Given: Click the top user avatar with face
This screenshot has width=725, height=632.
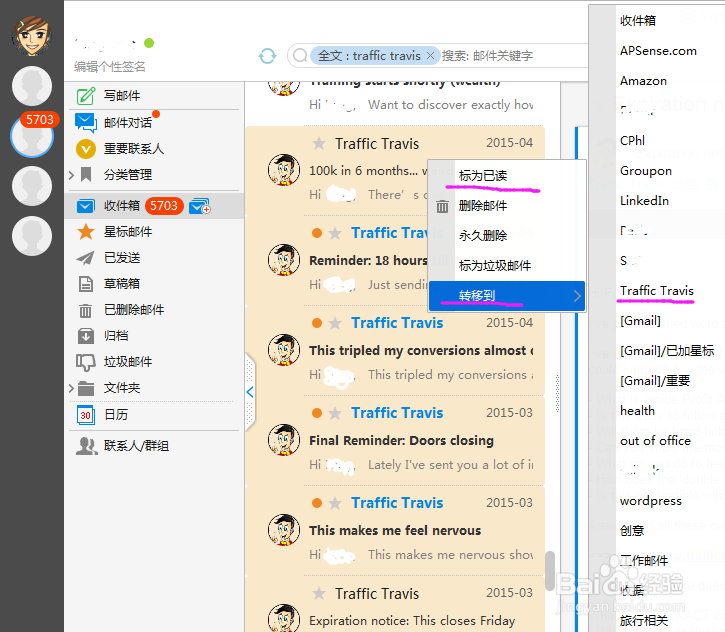Looking at the screenshot, I should 31,36.
